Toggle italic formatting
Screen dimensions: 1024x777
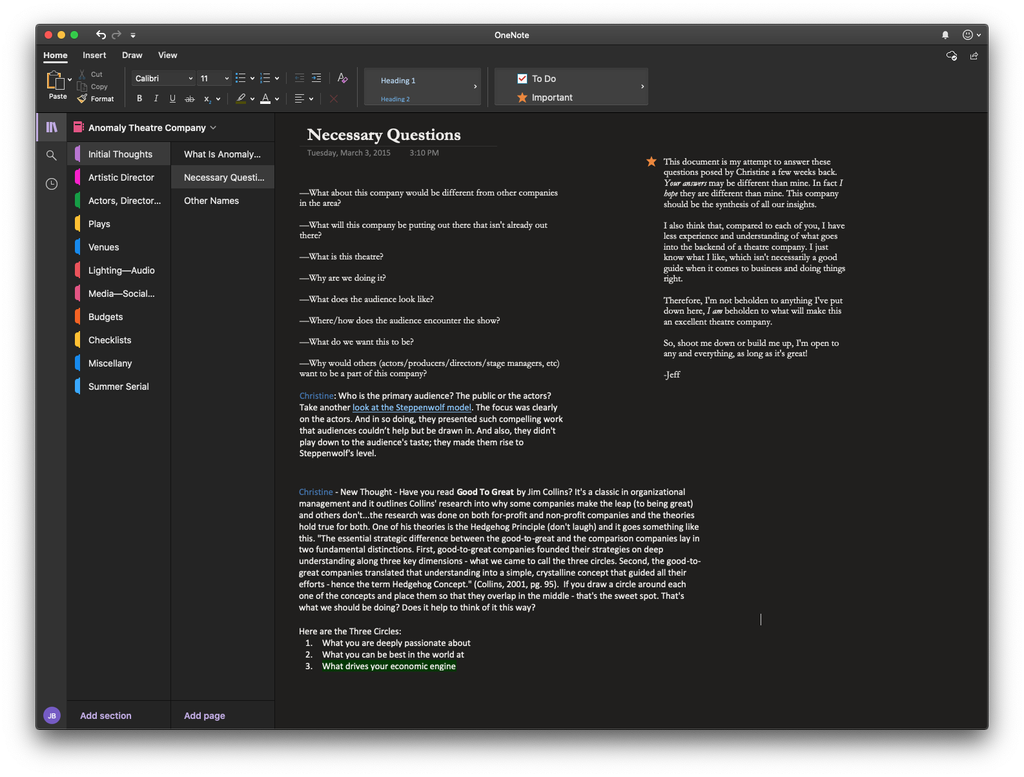coord(155,98)
